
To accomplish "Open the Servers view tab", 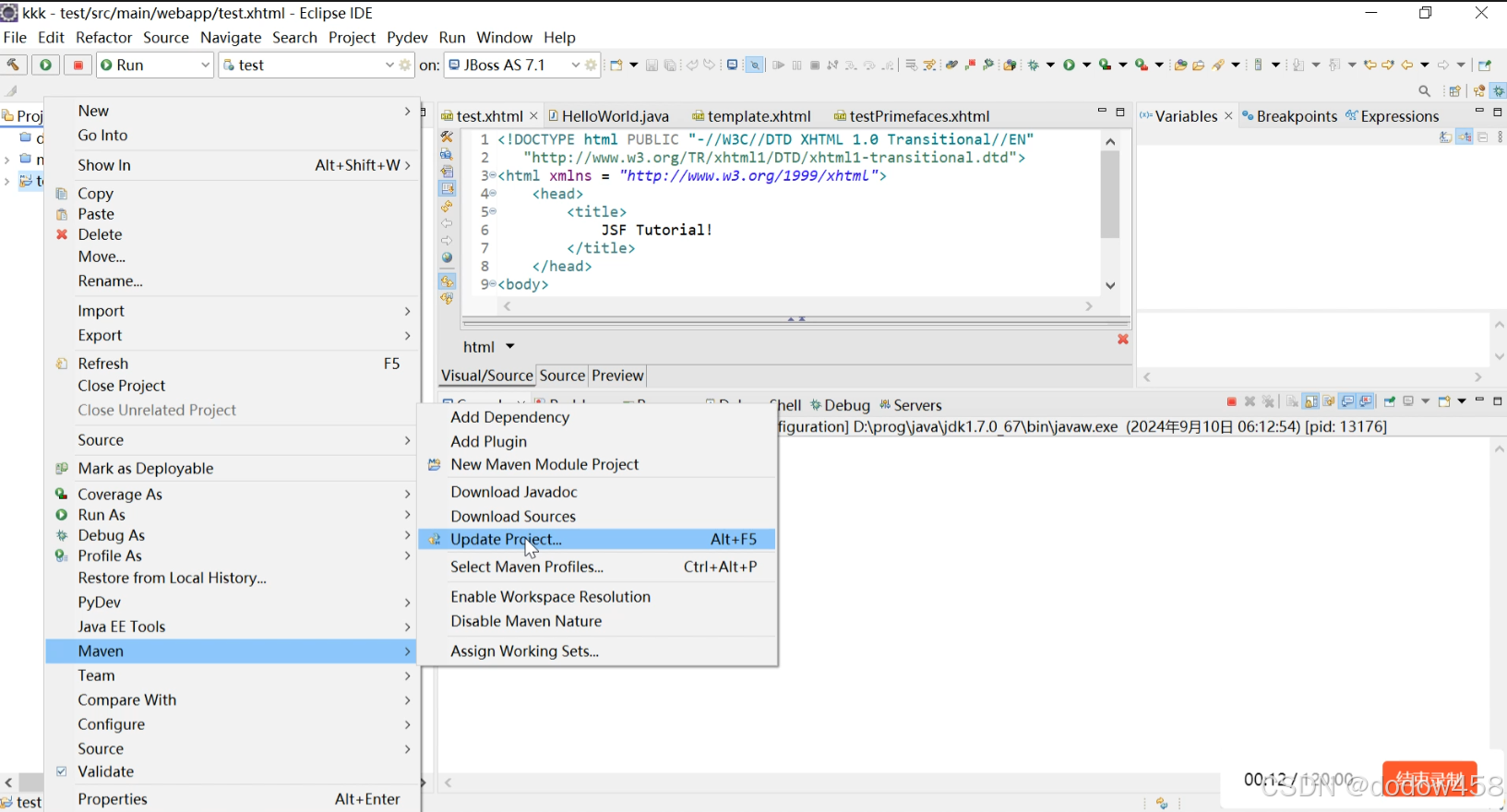I will coord(911,405).
